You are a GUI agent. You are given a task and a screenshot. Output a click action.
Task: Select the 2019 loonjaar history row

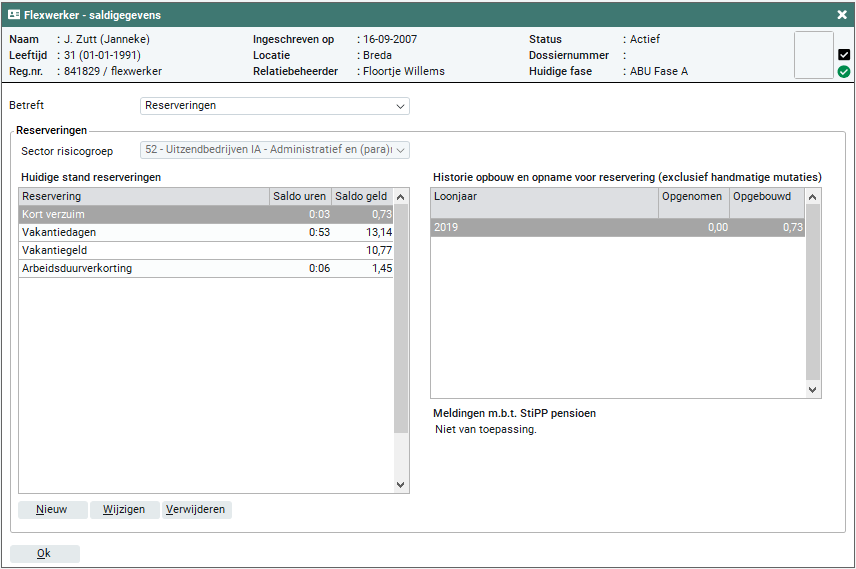[544, 228]
